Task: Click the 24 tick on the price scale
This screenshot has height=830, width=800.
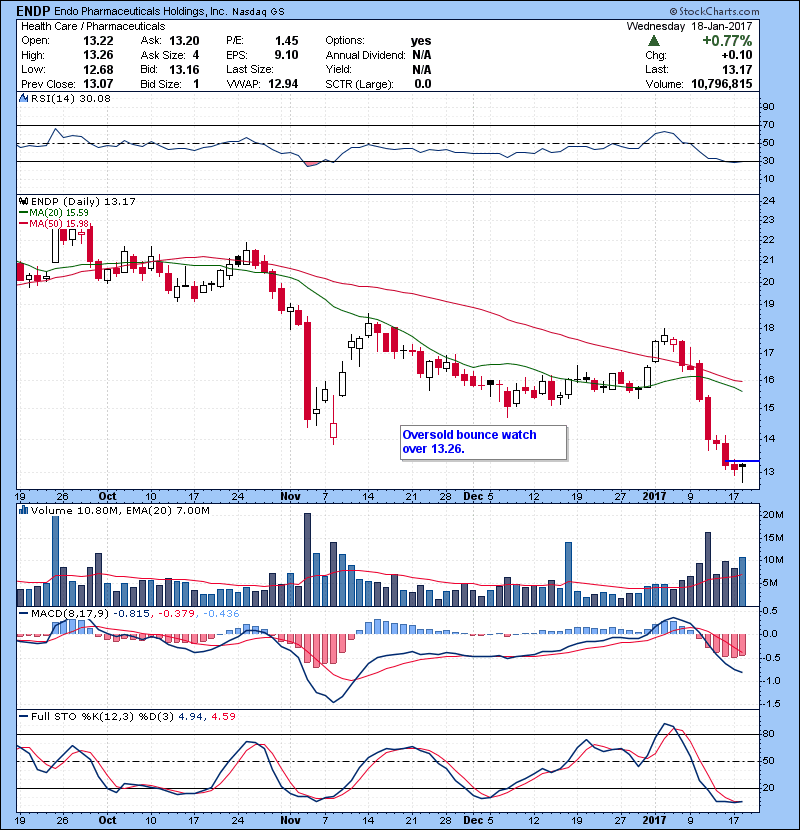Action: (768, 201)
